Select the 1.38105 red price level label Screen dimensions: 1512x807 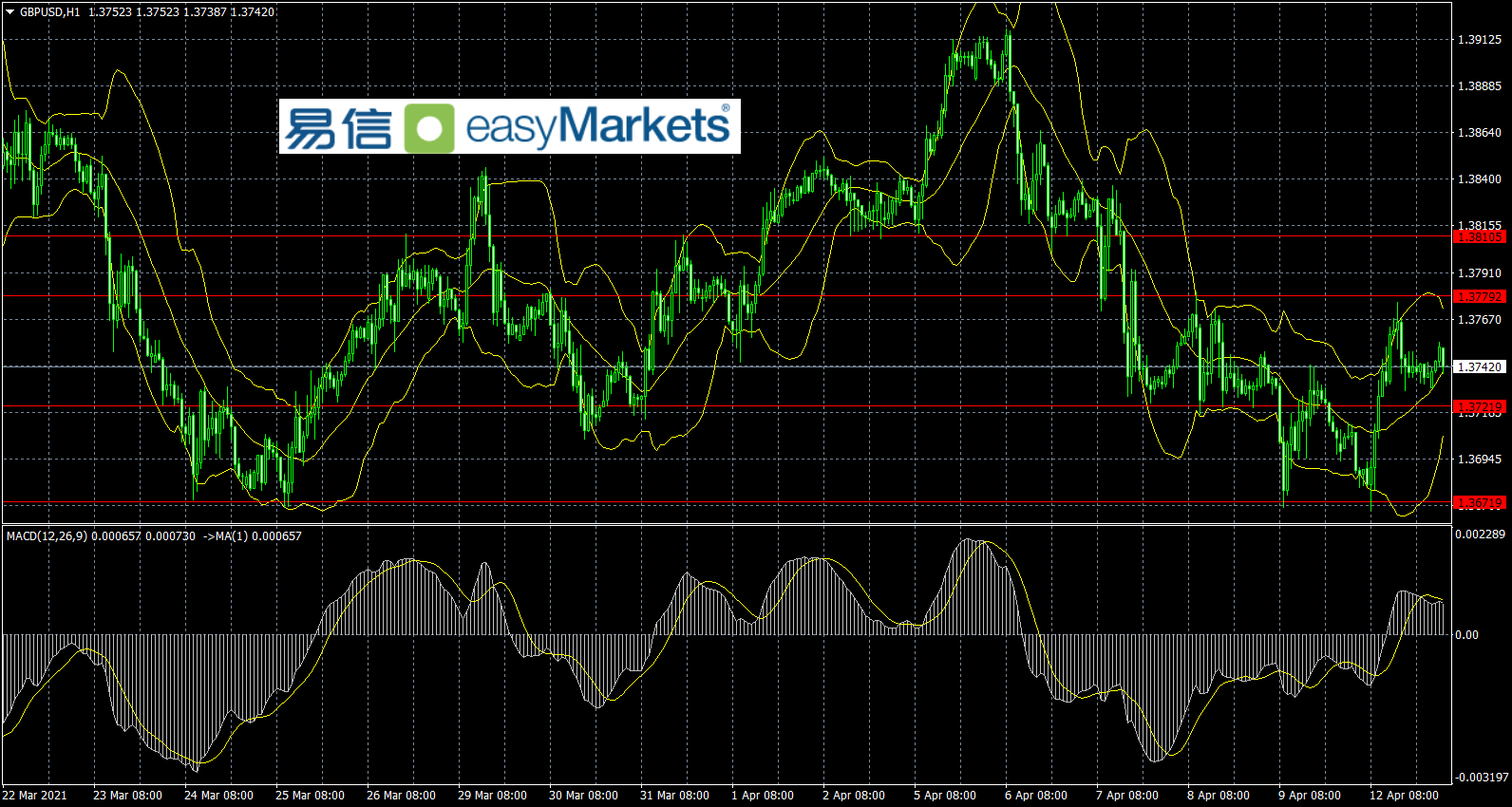point(1480,236)
